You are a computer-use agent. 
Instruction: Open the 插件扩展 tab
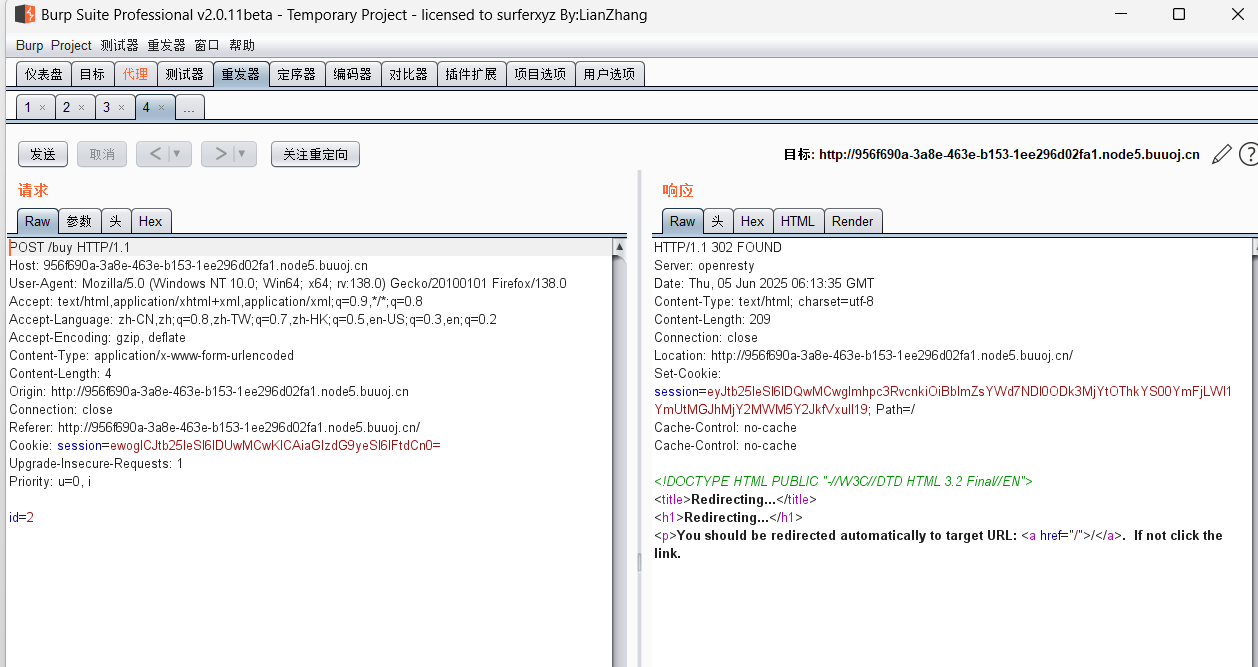471,74
